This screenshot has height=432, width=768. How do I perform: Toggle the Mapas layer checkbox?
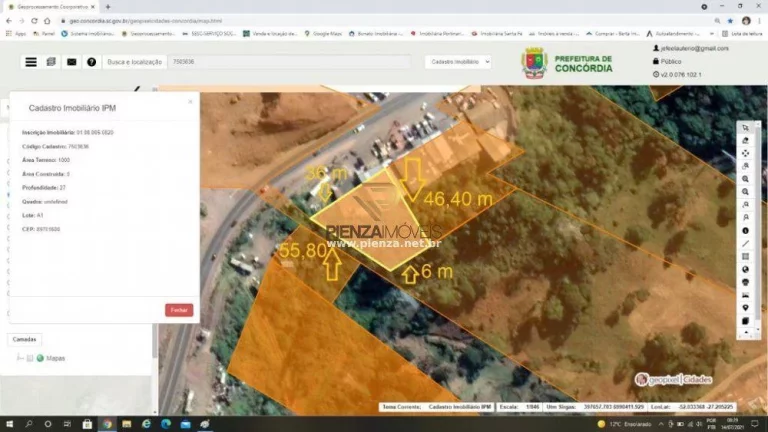coord(30,358)
